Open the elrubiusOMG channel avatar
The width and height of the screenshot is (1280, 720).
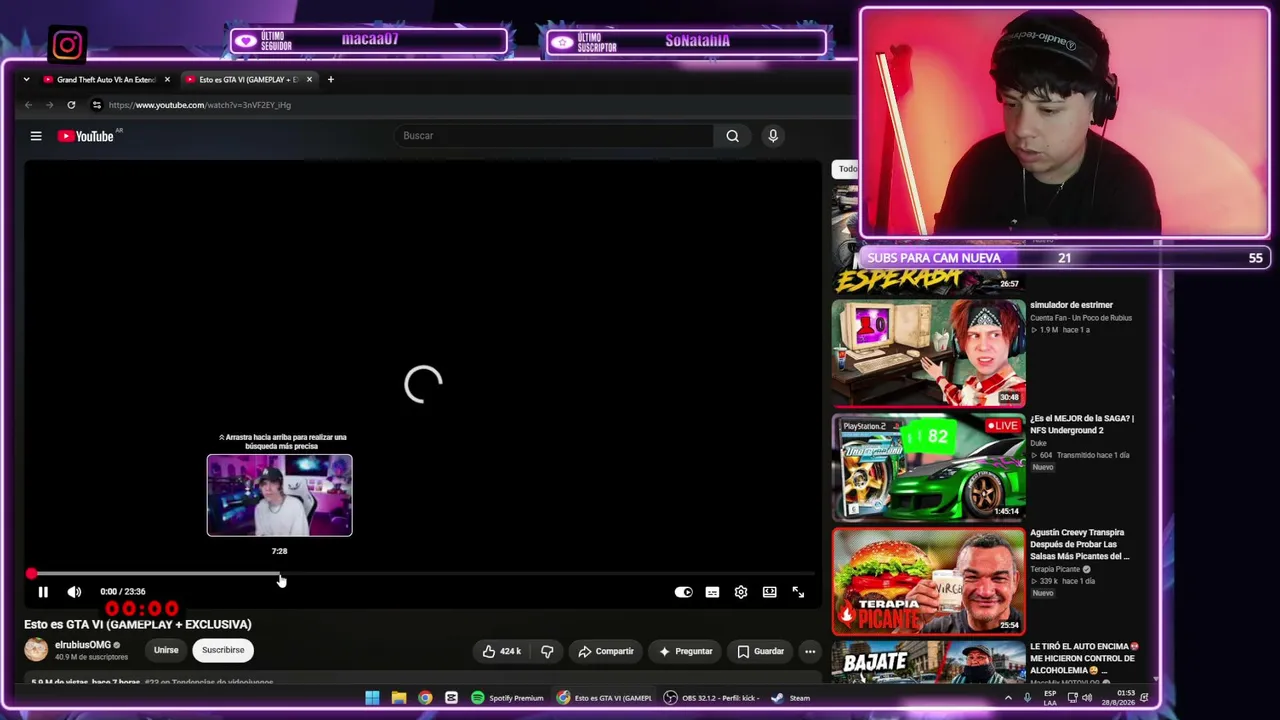point(36,650)
